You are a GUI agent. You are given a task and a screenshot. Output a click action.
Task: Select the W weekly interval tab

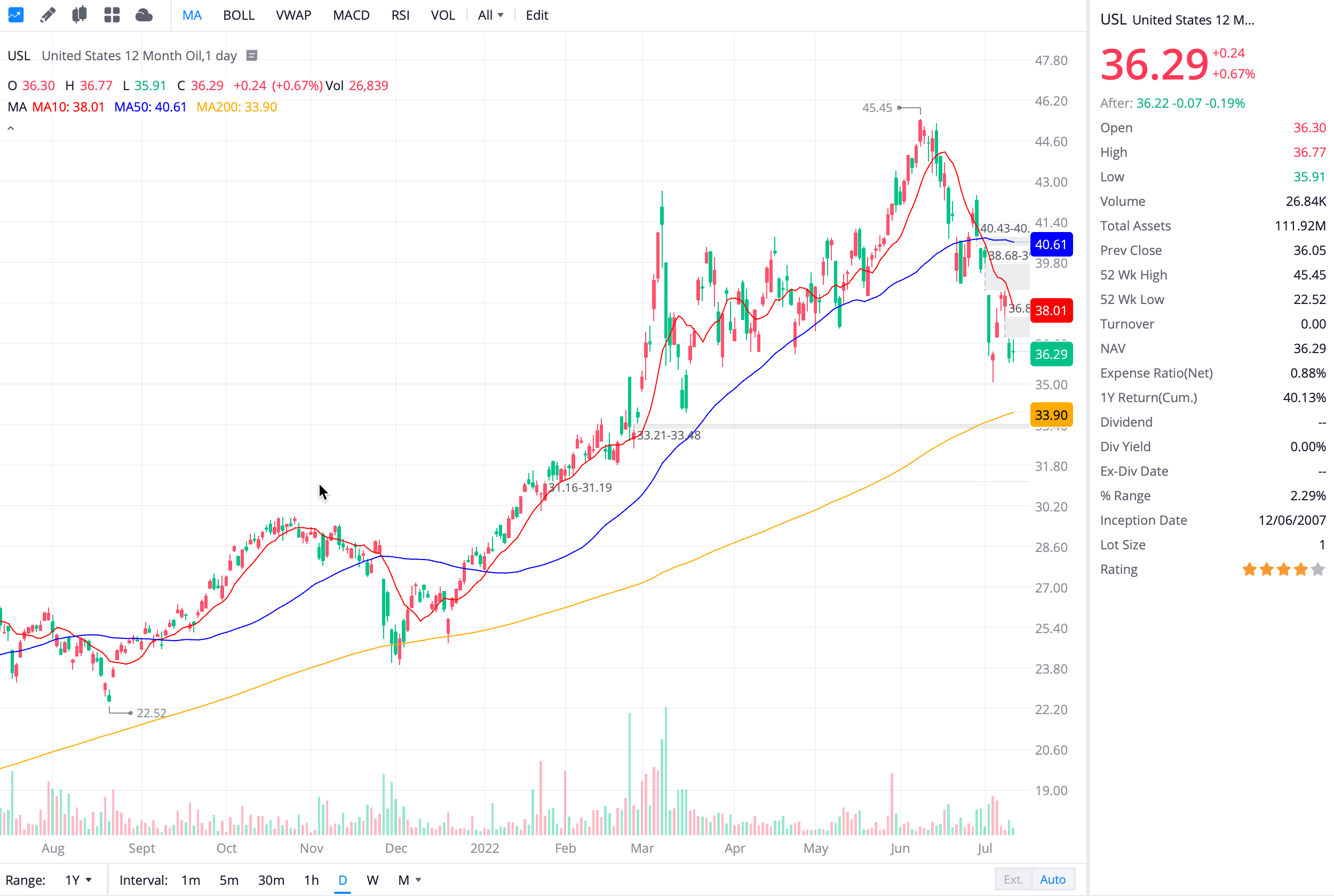[372, 880]
